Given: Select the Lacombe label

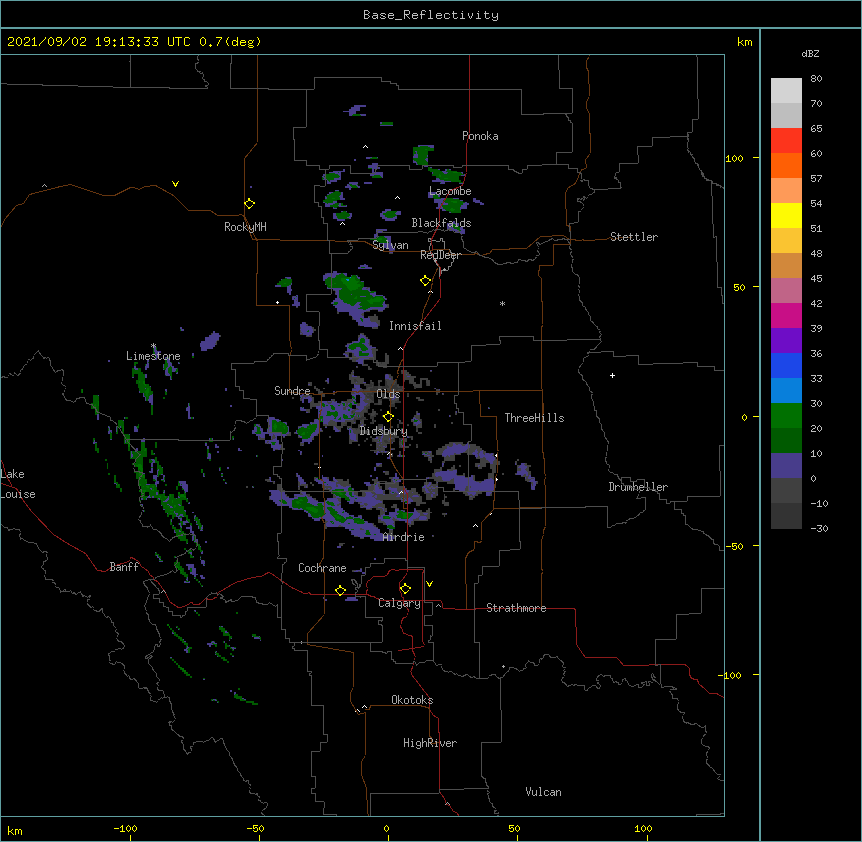Looking at the screenshot, I should (450, 191).
